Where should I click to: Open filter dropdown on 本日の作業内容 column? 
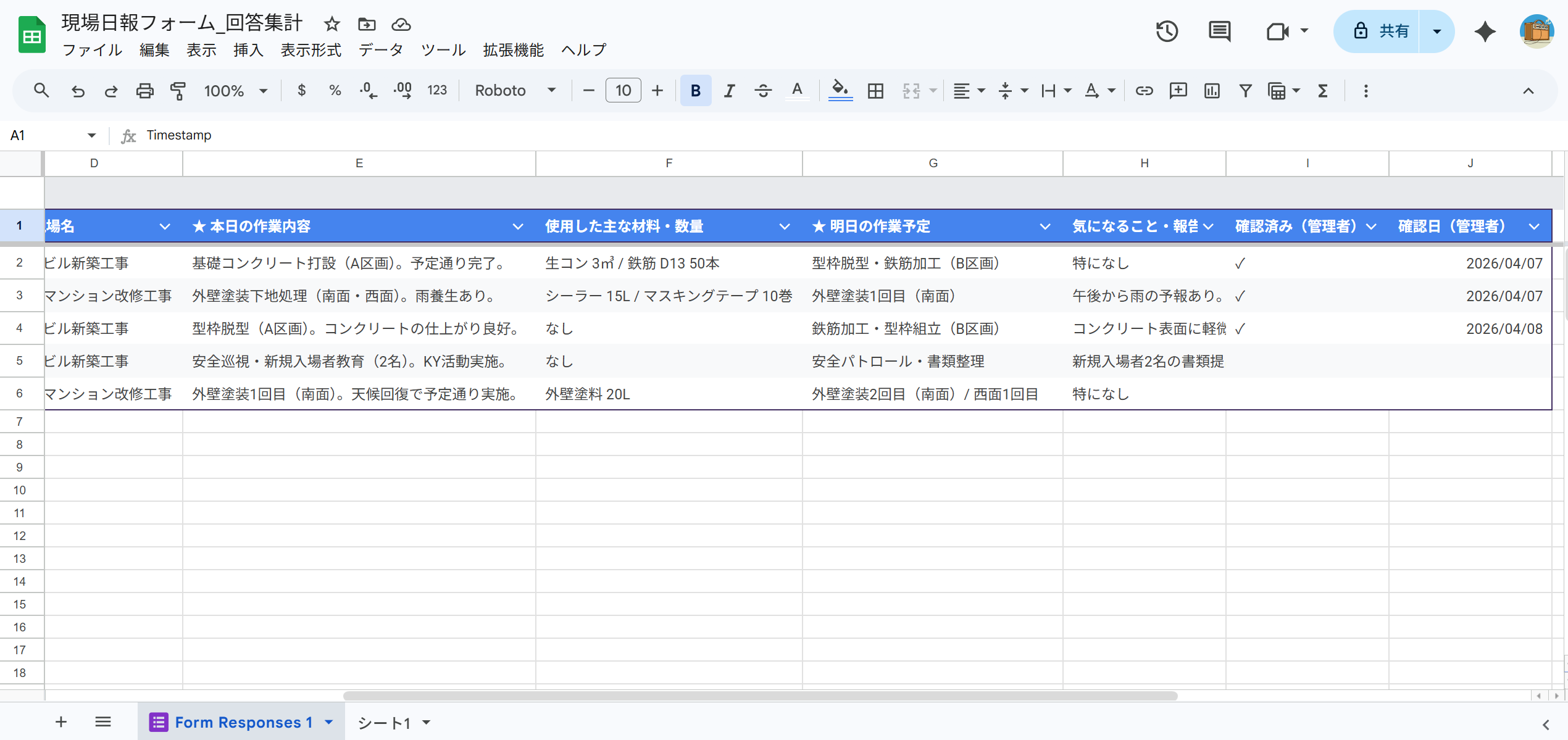coord(517,227)
